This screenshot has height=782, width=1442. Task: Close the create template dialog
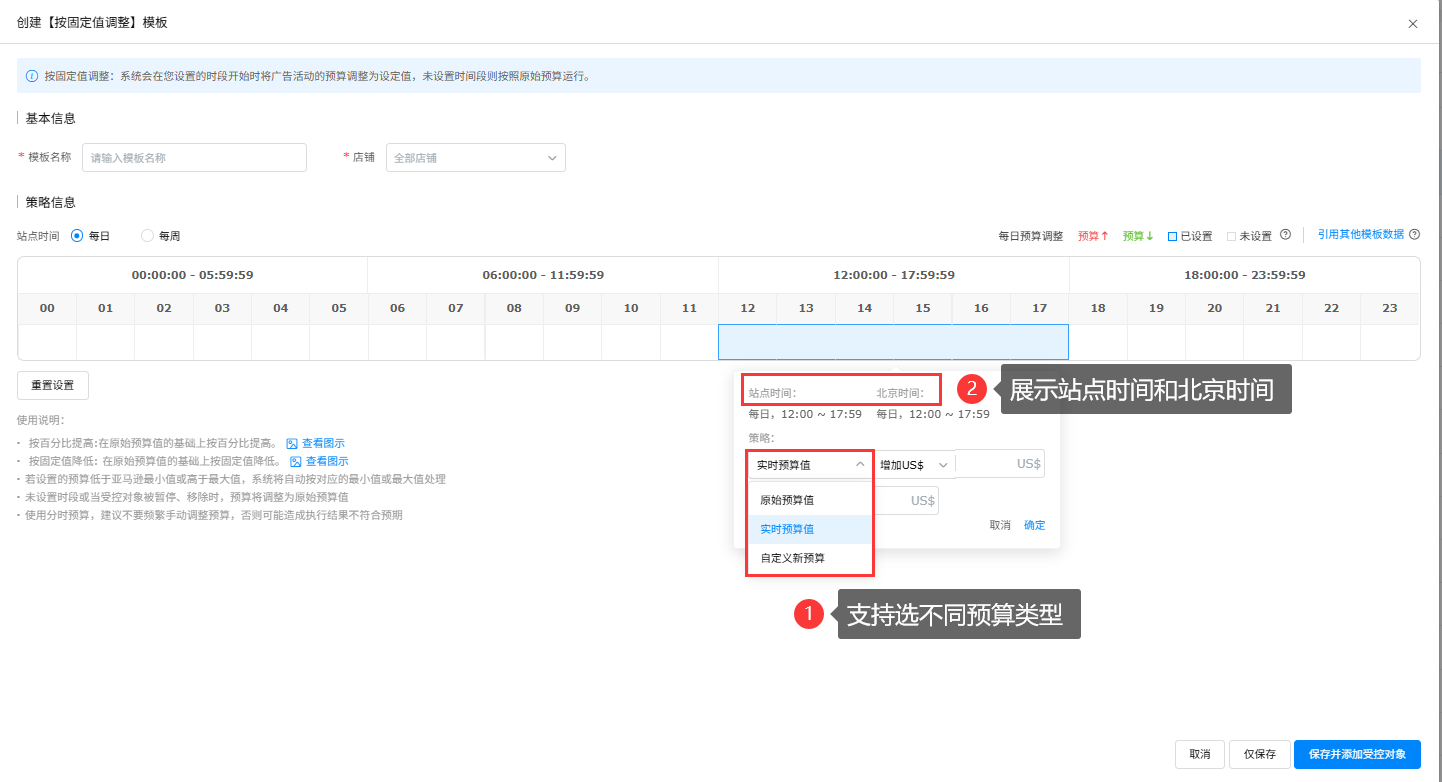1412,23
